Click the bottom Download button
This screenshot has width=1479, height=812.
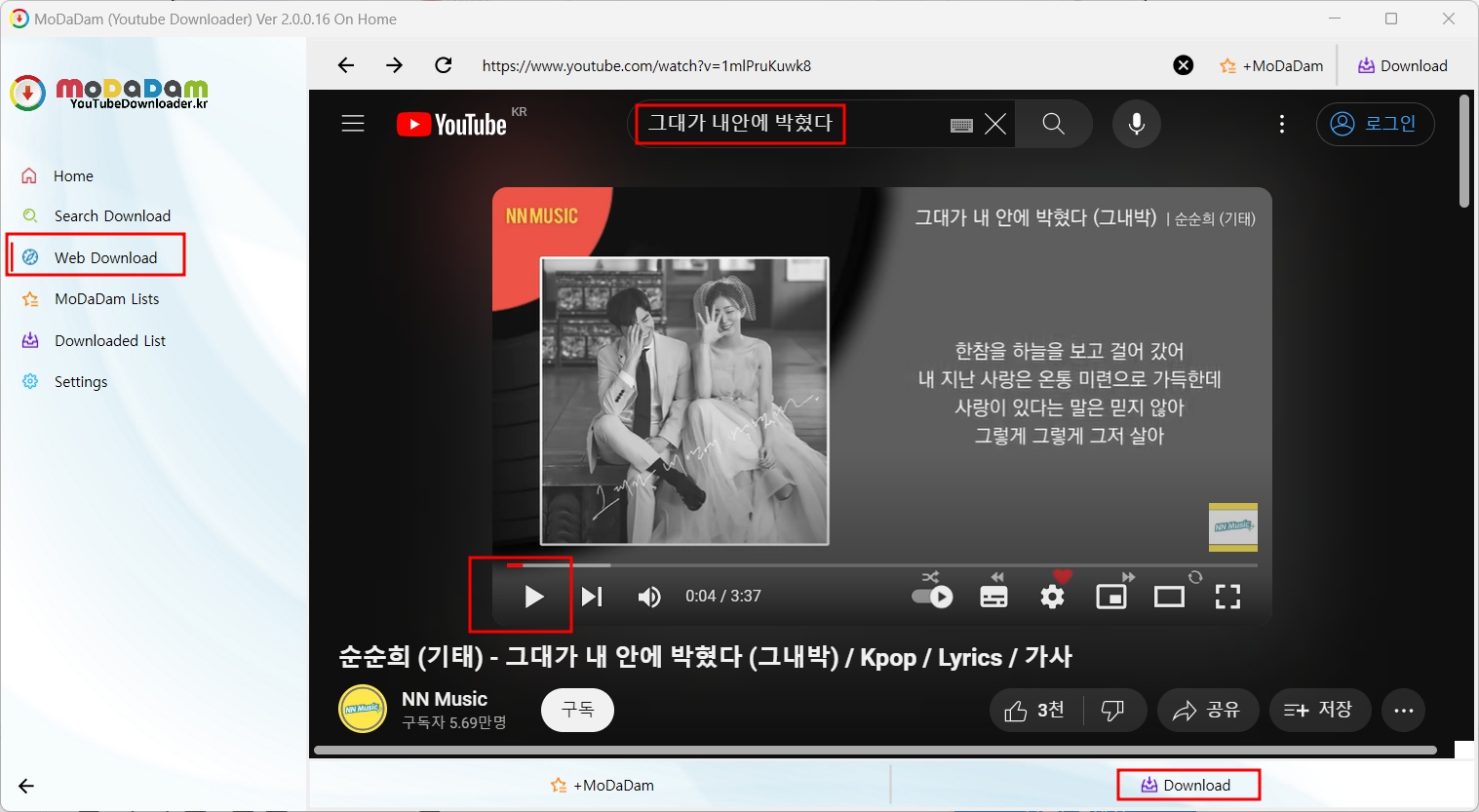point(1187,785)
